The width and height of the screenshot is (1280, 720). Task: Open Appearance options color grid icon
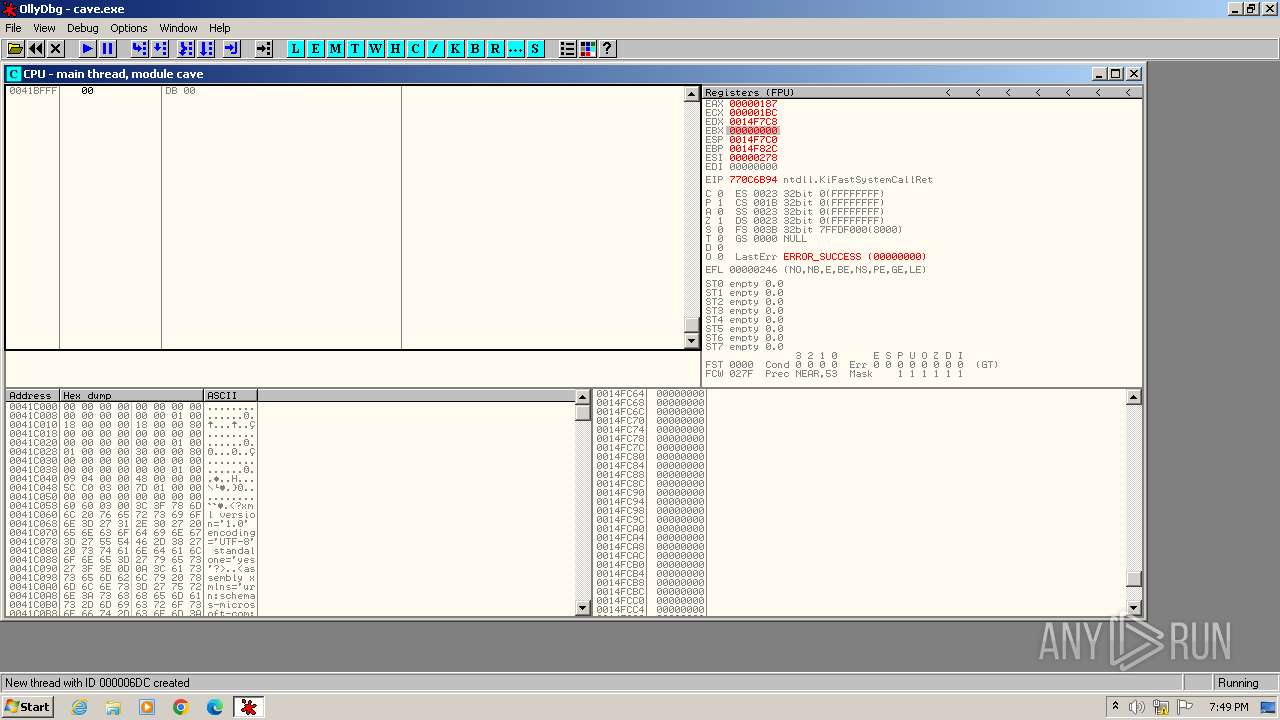(x=587, y=48)
